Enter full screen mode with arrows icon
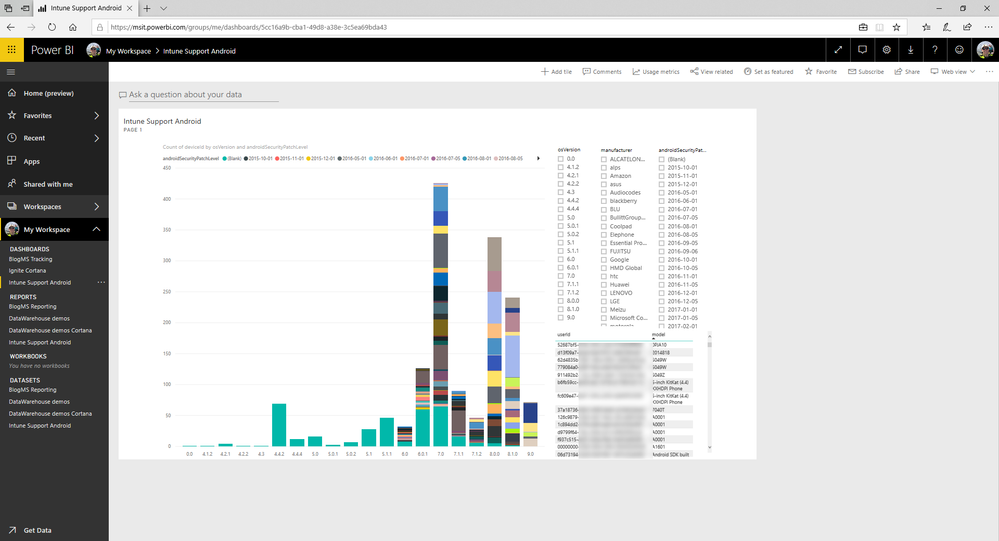Image resolution: width=999 pixels, height=541 pixels. (838, 50)
